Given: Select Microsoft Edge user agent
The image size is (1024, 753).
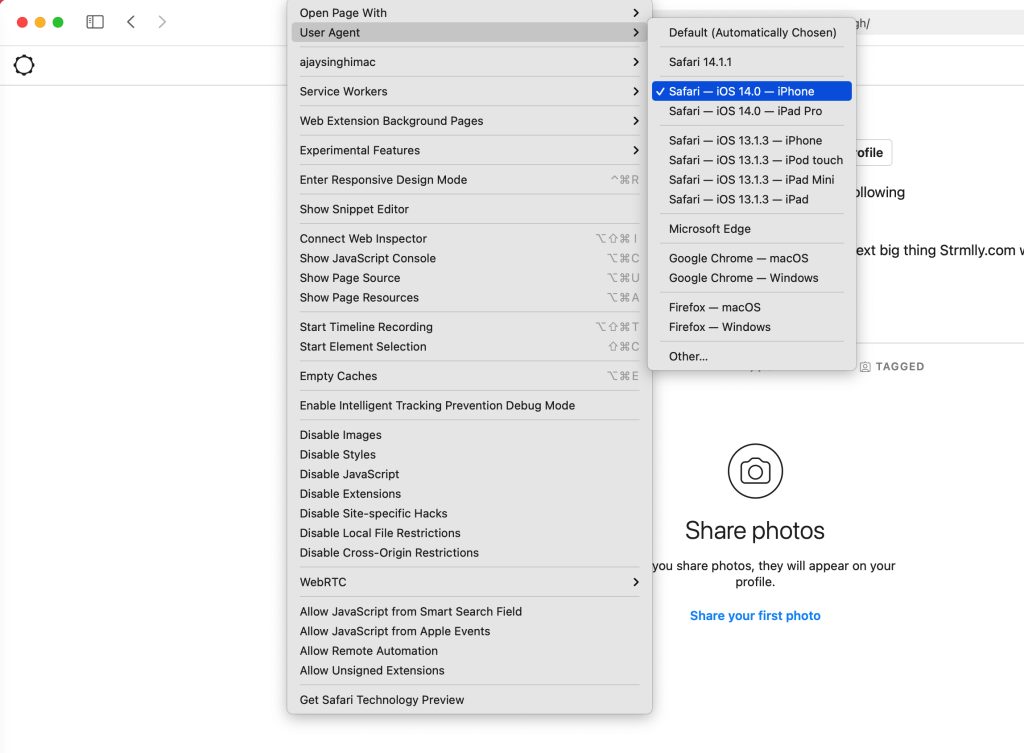Looking at the screenshot, I should coord(752,229).
